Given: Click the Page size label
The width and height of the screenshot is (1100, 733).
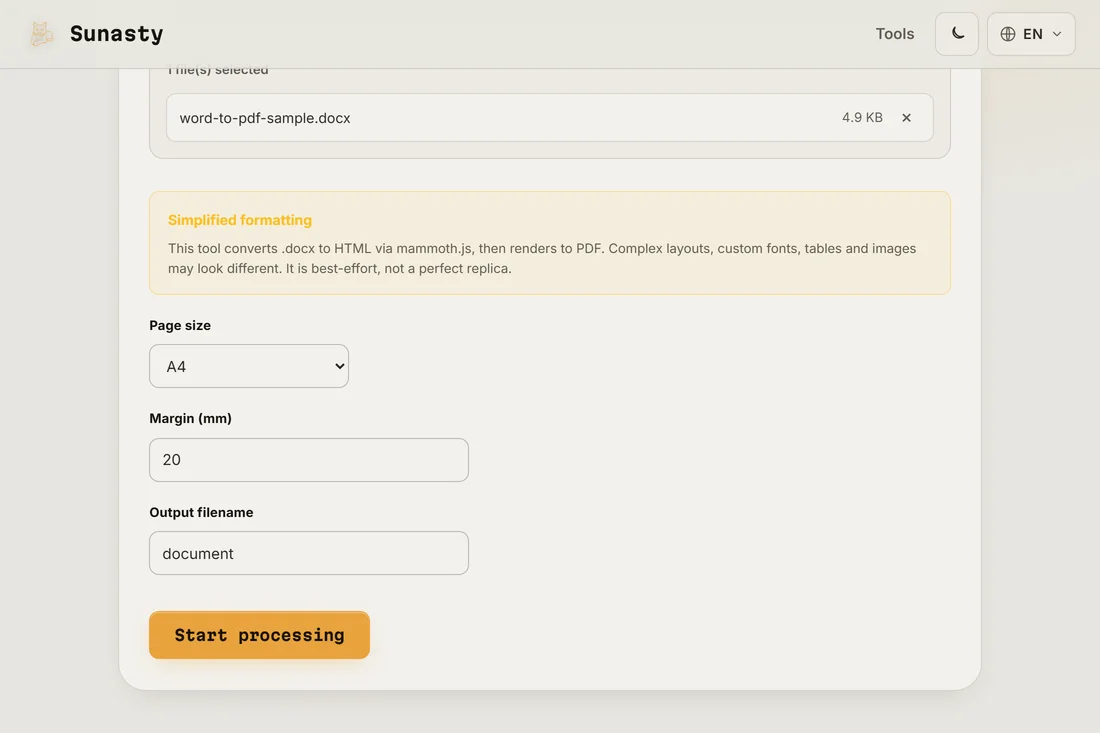Looking at the screenshot, I should click(180, 325).
